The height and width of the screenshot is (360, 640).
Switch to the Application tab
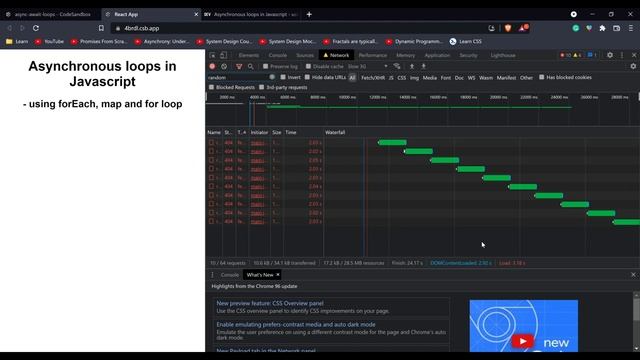click(437, 55)
